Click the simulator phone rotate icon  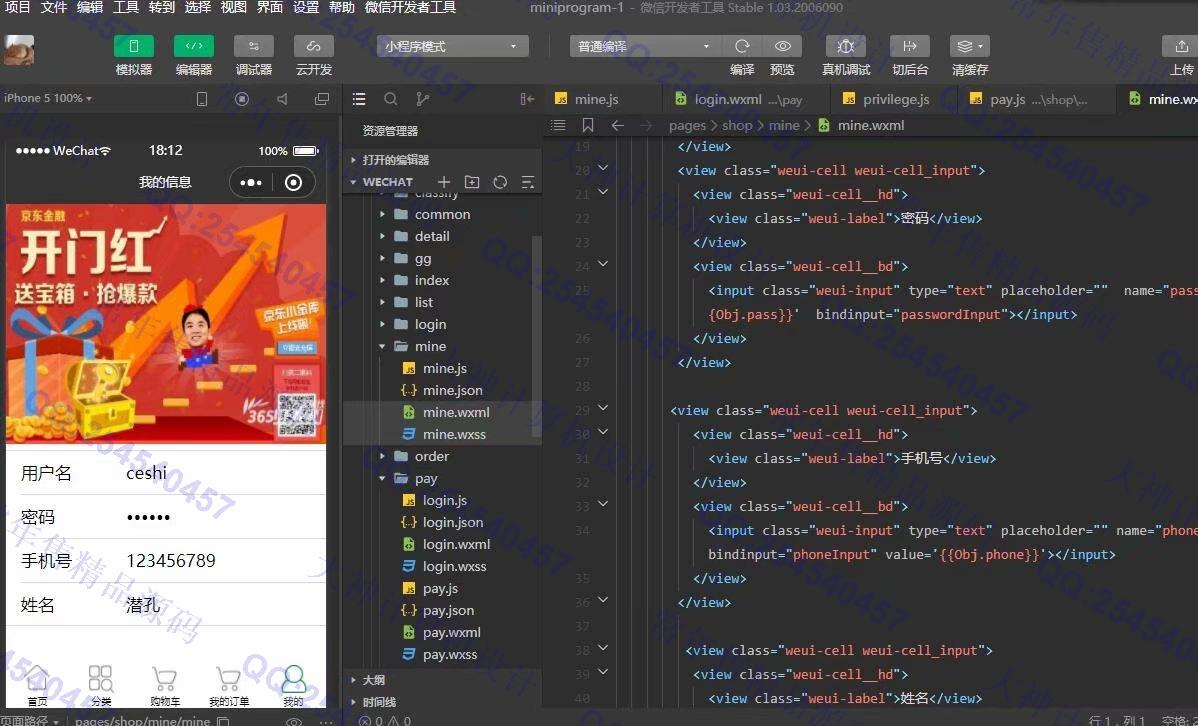(202, 99)
